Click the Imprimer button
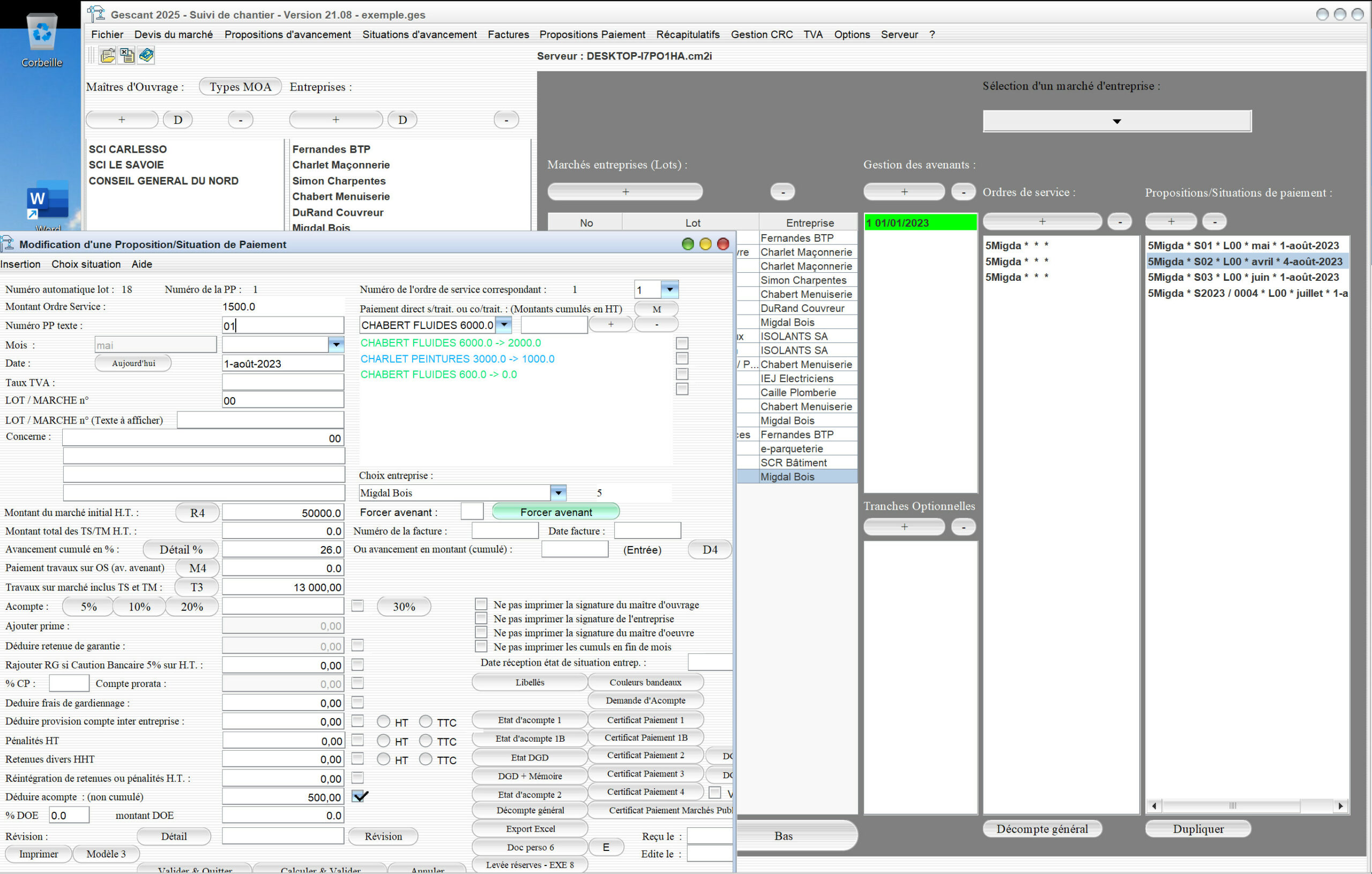This screenshot has width=1372, height=874. point(38,854)
